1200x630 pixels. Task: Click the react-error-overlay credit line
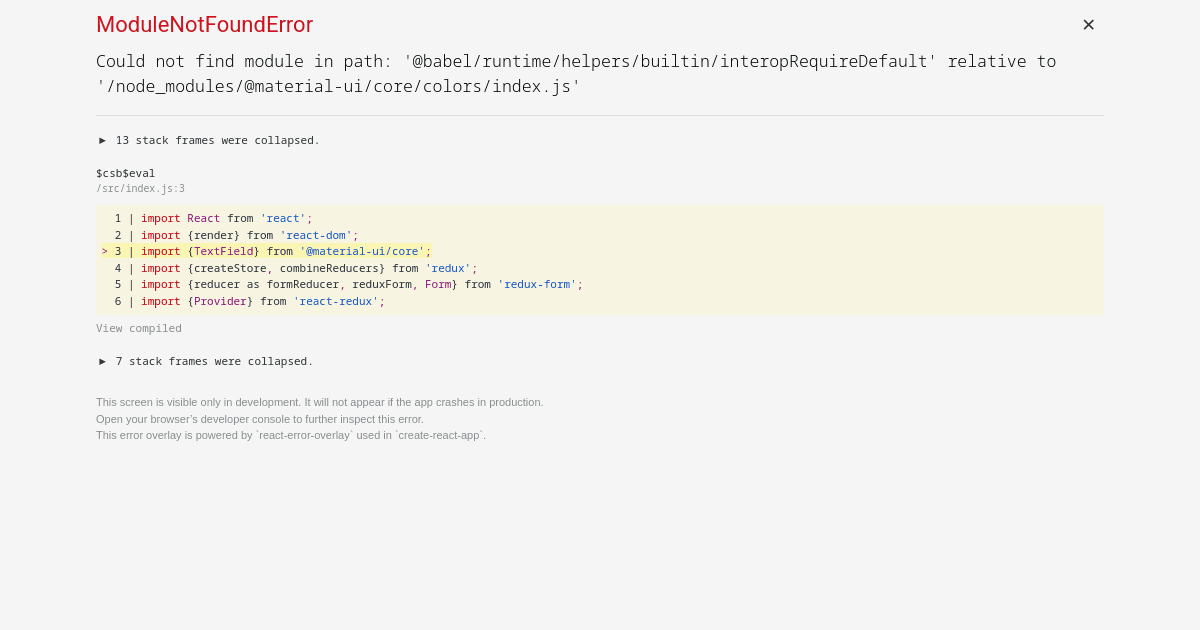click(291, 435)
